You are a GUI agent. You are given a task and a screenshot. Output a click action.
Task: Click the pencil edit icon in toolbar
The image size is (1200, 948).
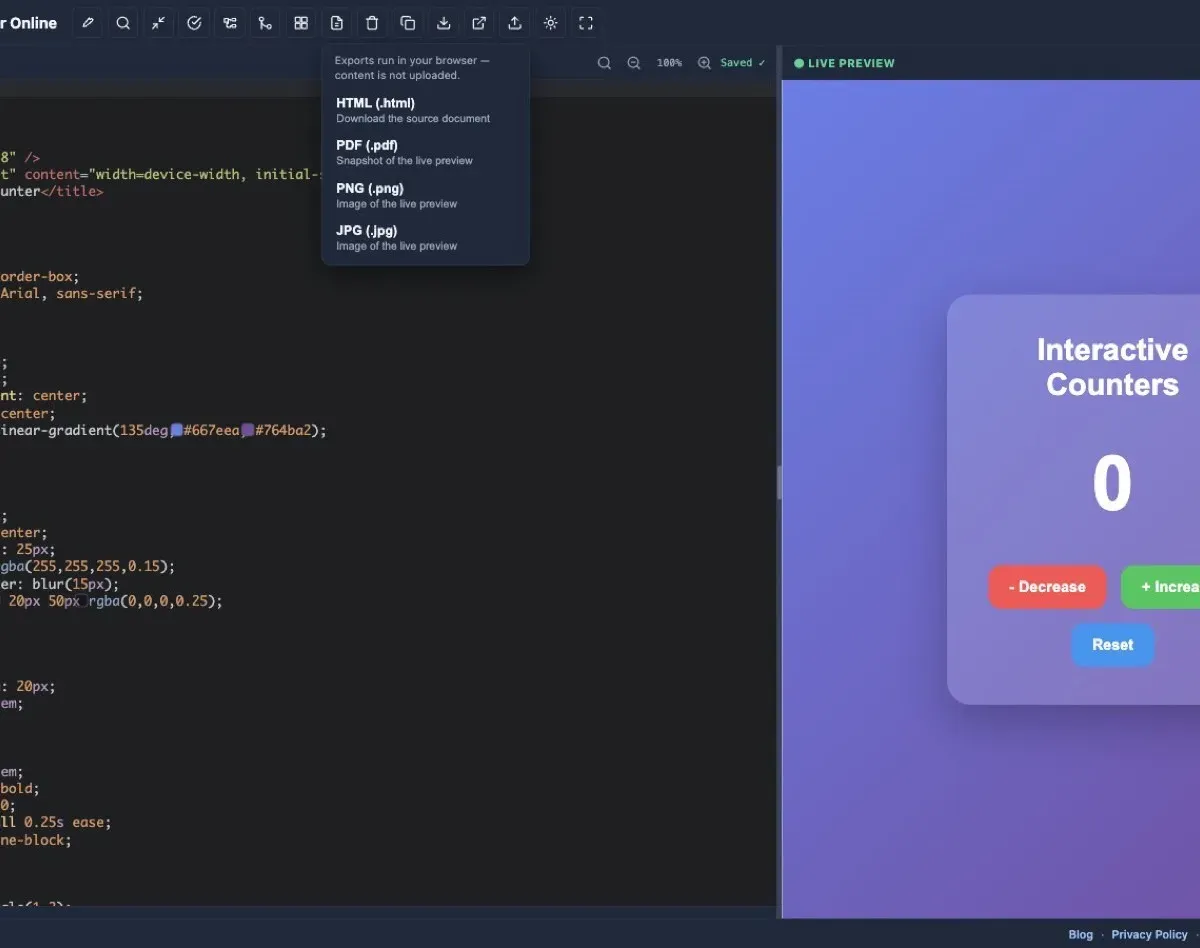(88, 23)
